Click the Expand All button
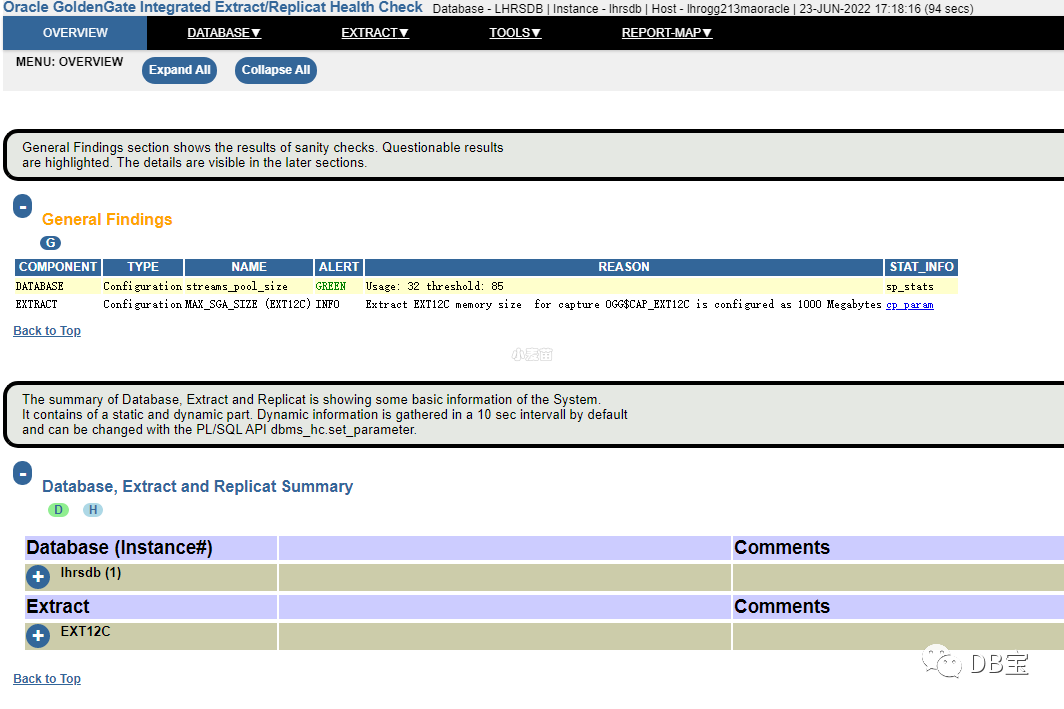 coord(179,70)
